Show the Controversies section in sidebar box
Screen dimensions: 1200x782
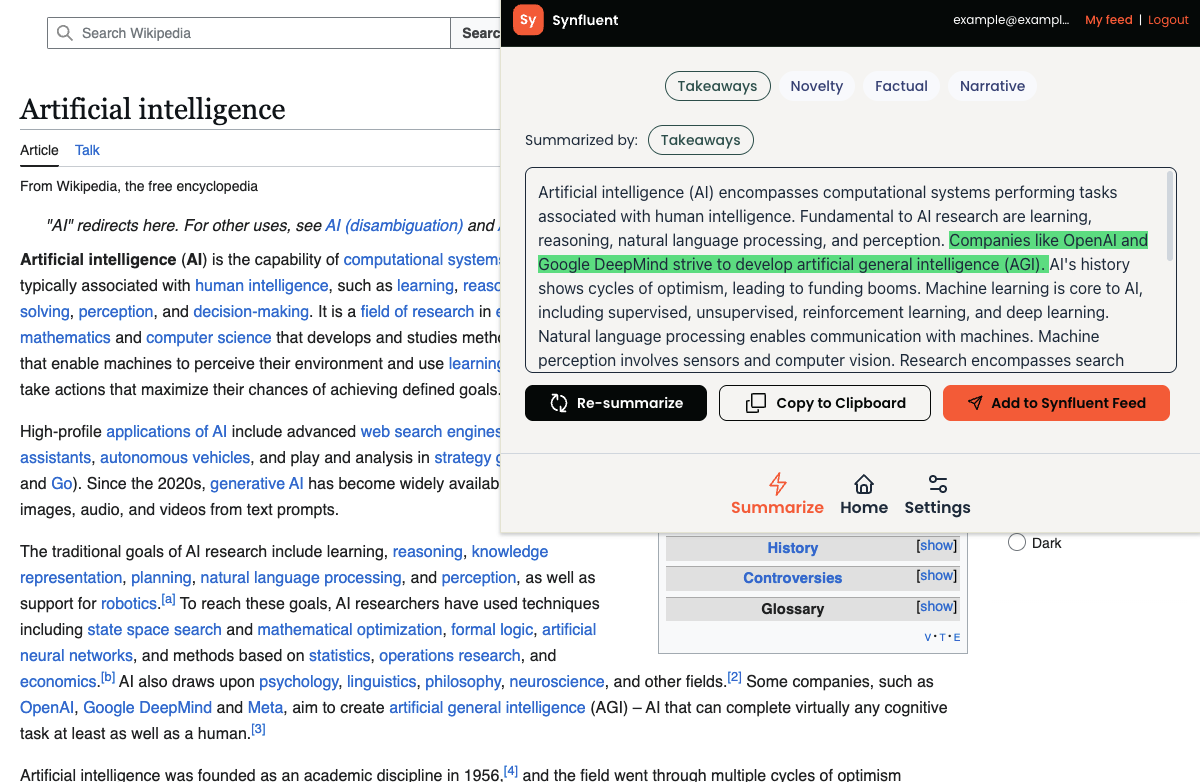pos(937,576)
